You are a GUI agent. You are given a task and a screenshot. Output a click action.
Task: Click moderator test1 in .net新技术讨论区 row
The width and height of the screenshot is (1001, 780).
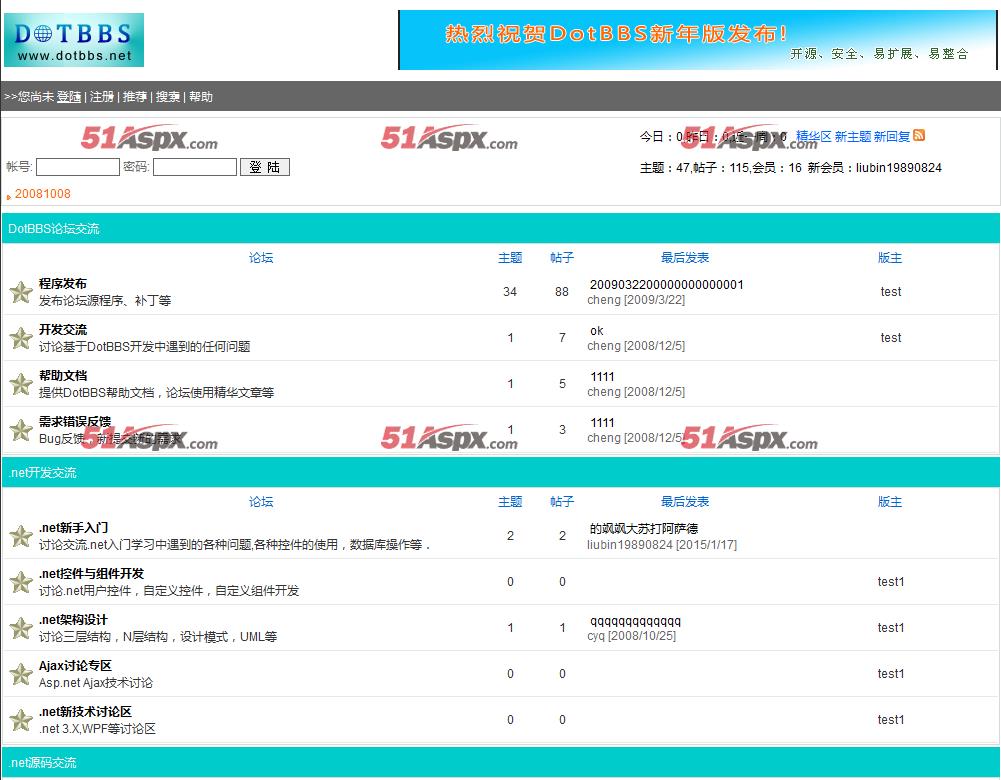pyautogui.click(x=891, y=719)
